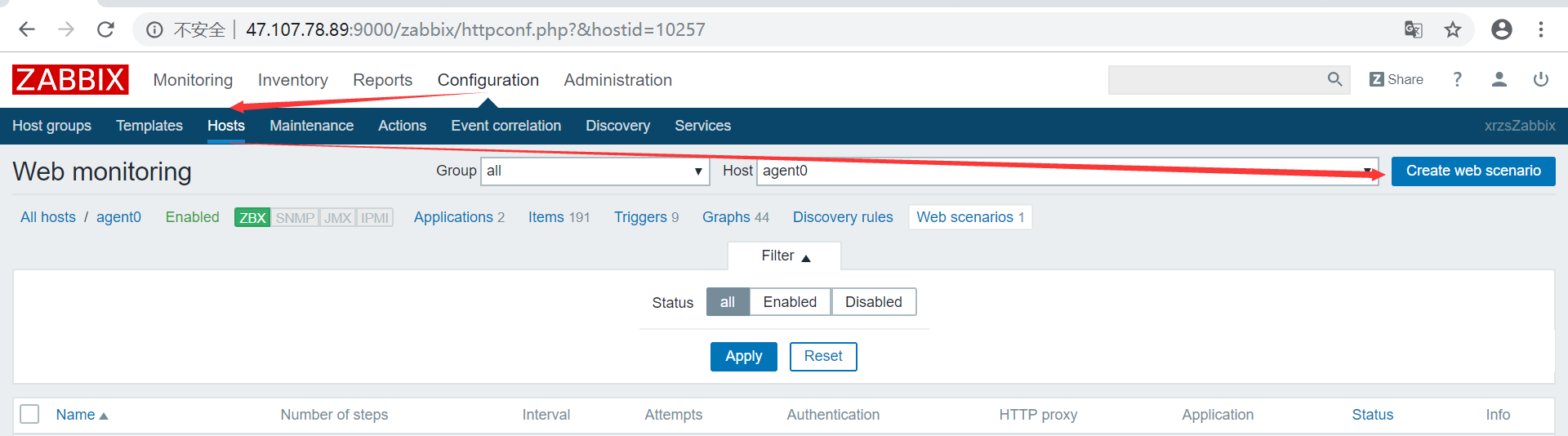Open the agent0 breadcrumb link

118,217
